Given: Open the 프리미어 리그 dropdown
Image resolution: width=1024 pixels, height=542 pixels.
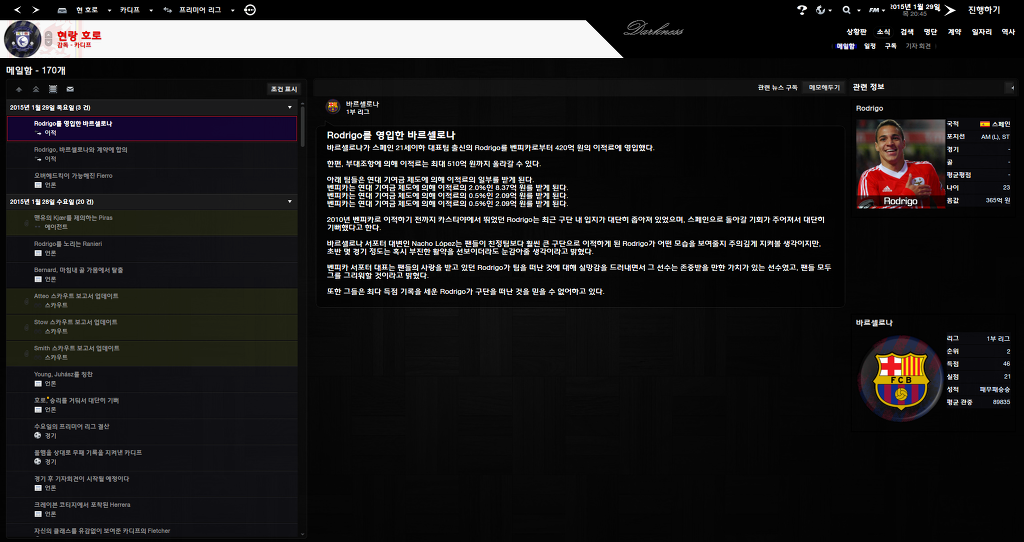Looking at the screenshot, I should (232, 10).
